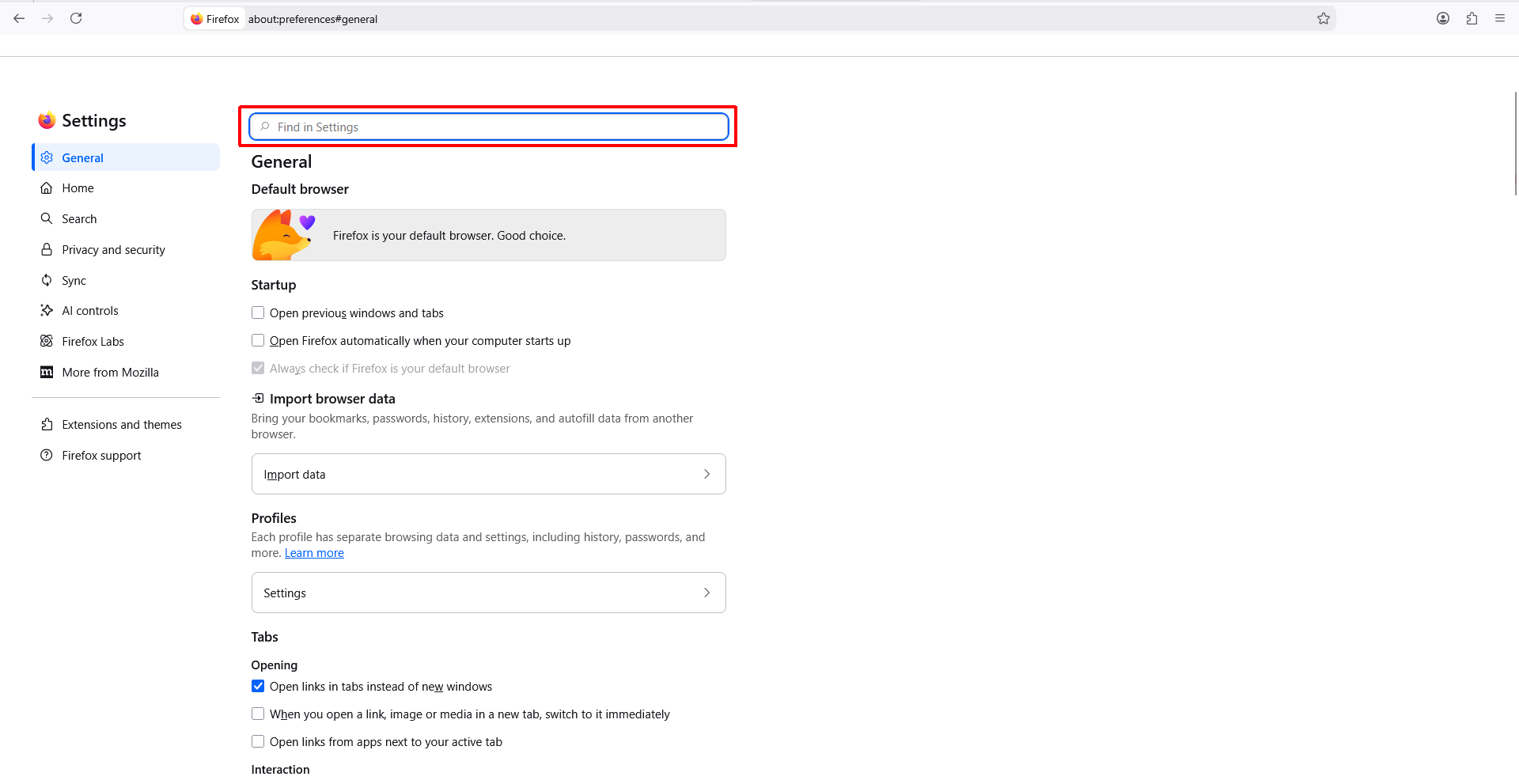Open Privacy and security settings
1519x784 pixels.
[x=126, y=249]
